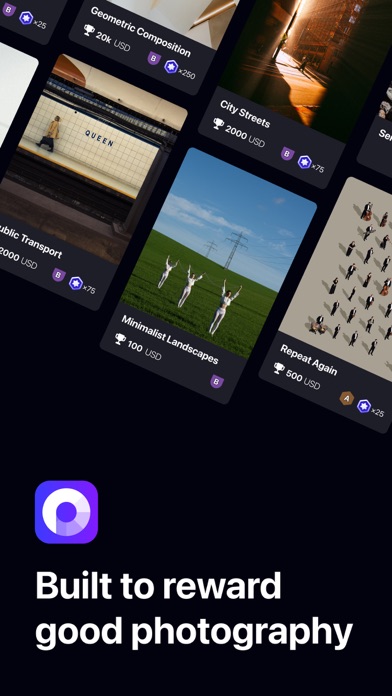Tap hexagon token icon on Geometric Composition
Image resolution: width=392 pixels, height=696 pixels.
[171, 67]
